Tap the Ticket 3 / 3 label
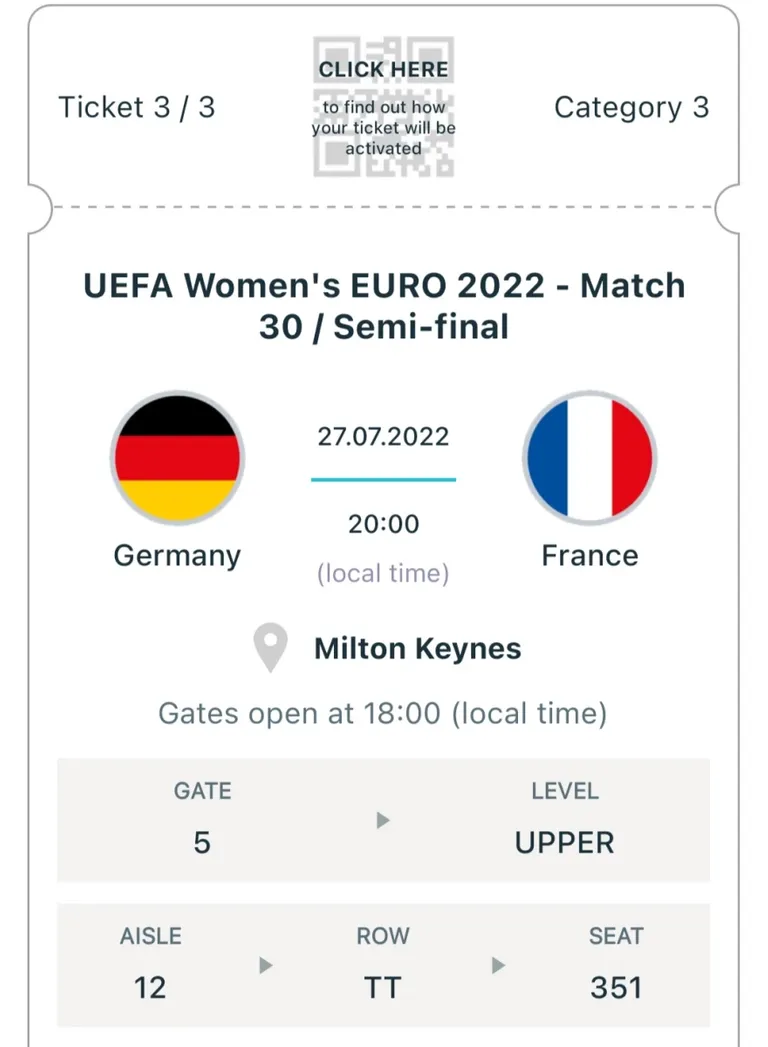This screenshot has width=768, height=1047. coord(137,108)
